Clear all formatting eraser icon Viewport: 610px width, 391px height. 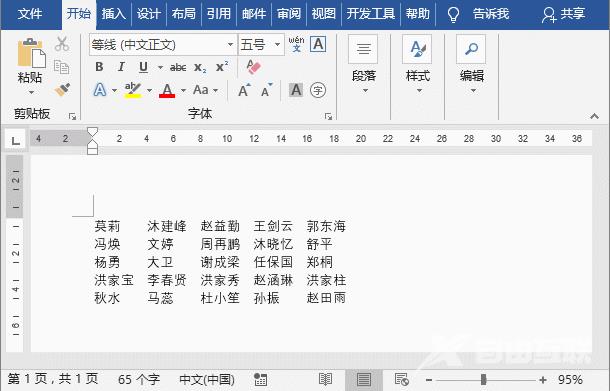[x=253, y=67]
